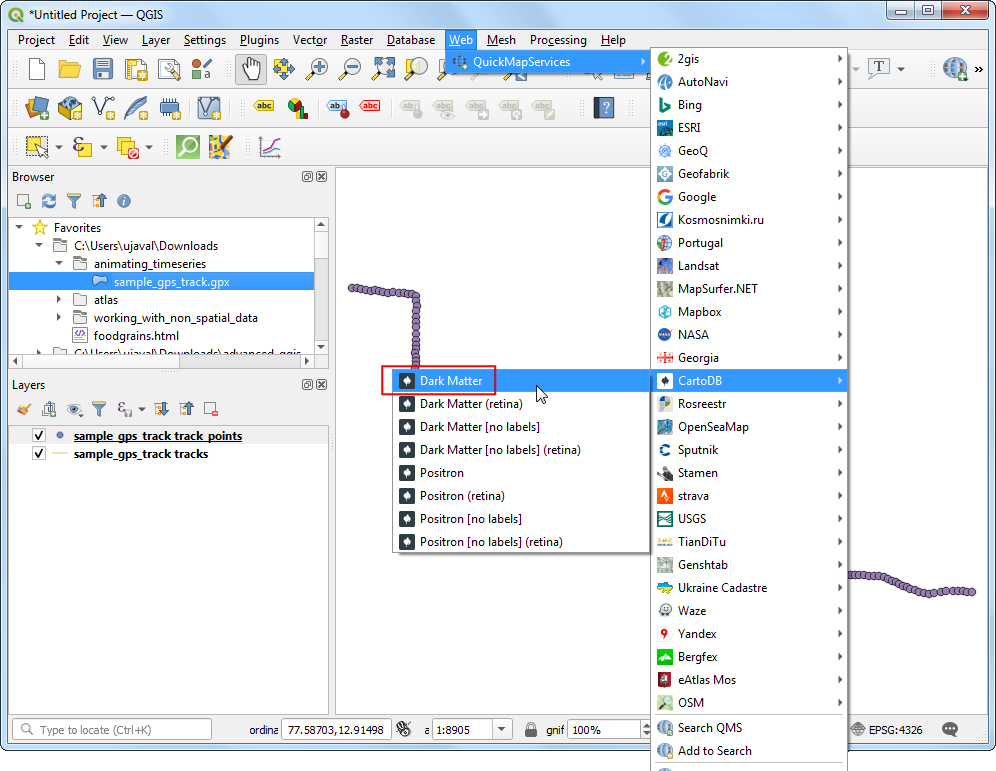Image resolution: width=996 pixels, height=771 pixels.
Task: Open layer styling panel brush icon
Action: 24,409
